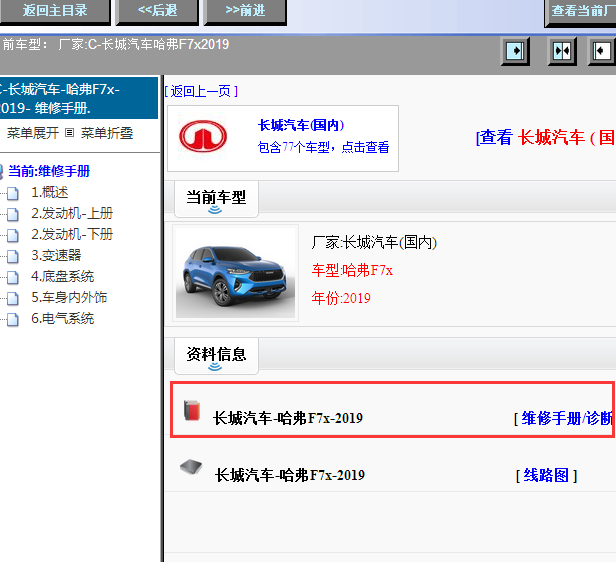This screenshot has width=616, height=562.
Task: Open the 长城汽车(国内) brand link
Action: [301, 125]
